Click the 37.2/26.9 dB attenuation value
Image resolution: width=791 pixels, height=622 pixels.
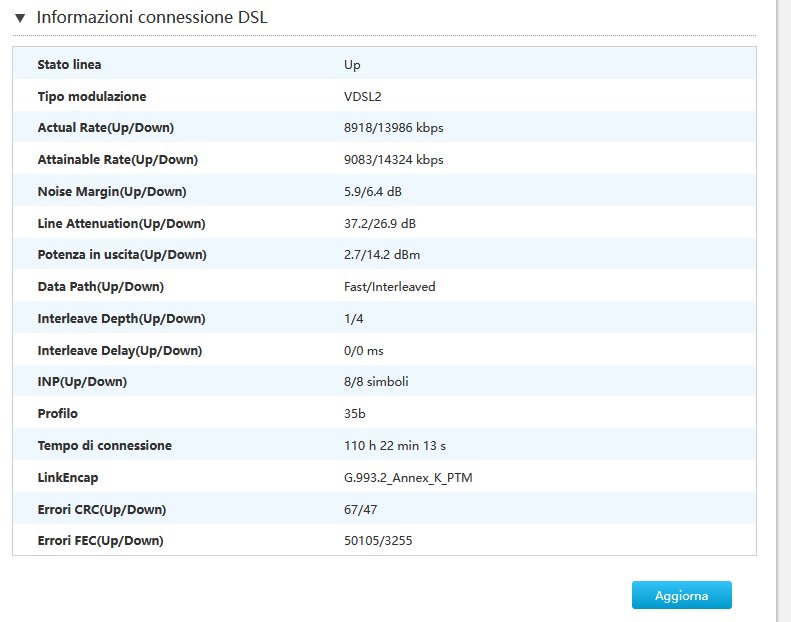tap(380, 223)
